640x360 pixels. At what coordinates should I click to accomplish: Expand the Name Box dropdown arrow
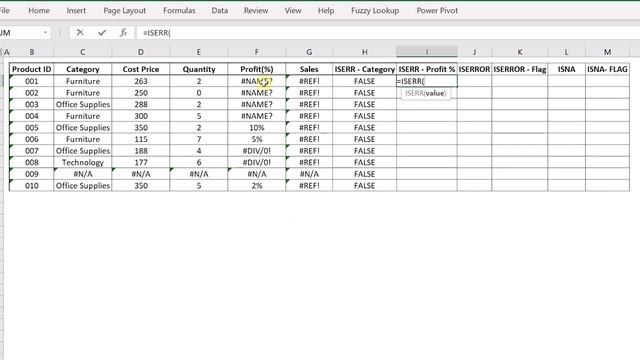pyautogui.click(x=45, y=33)
